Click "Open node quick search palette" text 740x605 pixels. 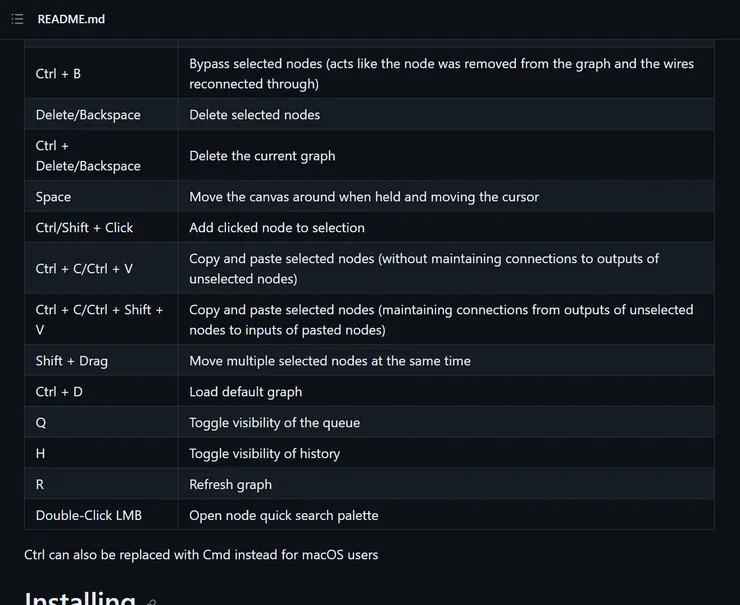(x=284, y=516)
